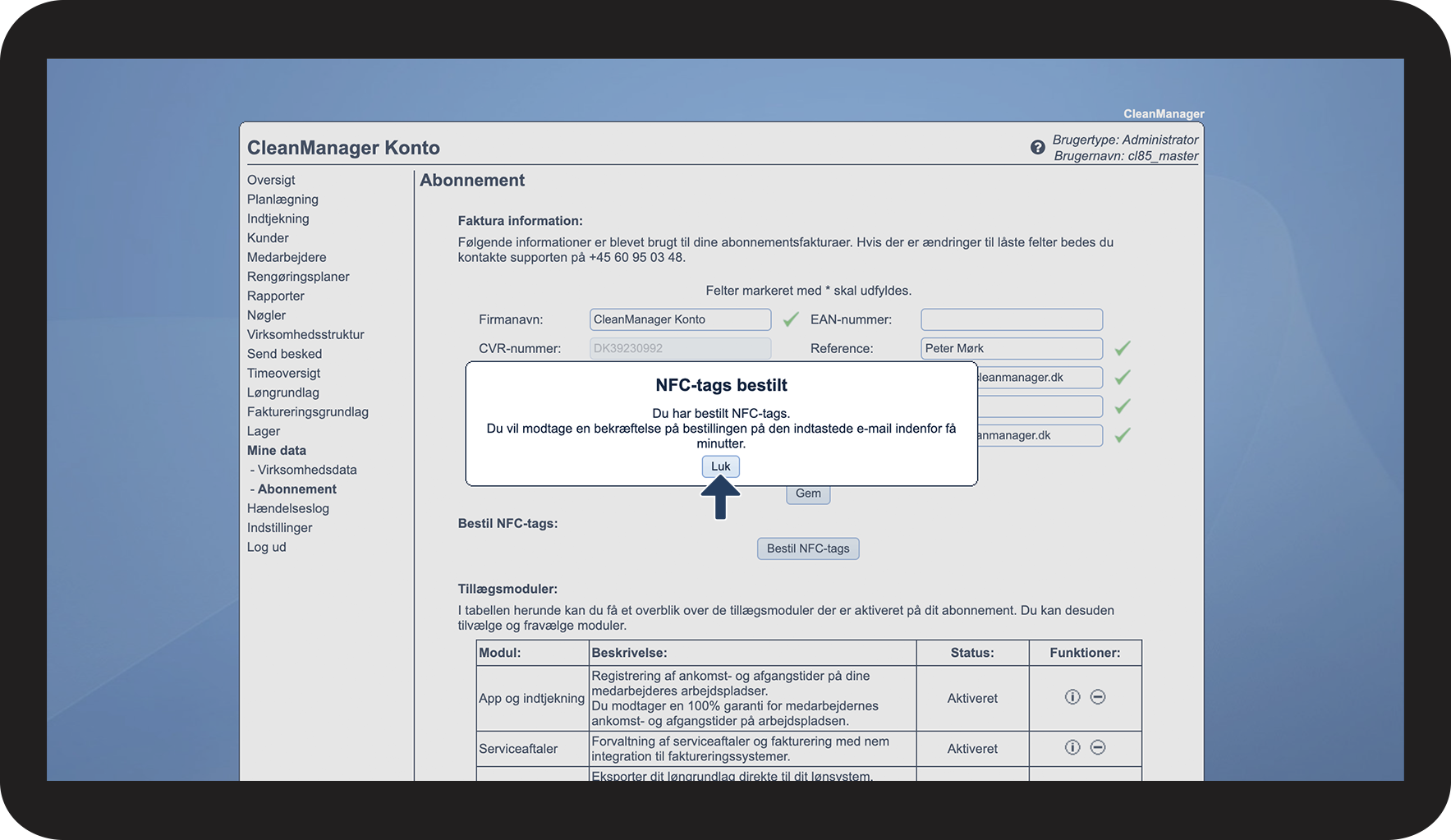
Task: Open the Medarbejdere page
Action: (287, 257)
